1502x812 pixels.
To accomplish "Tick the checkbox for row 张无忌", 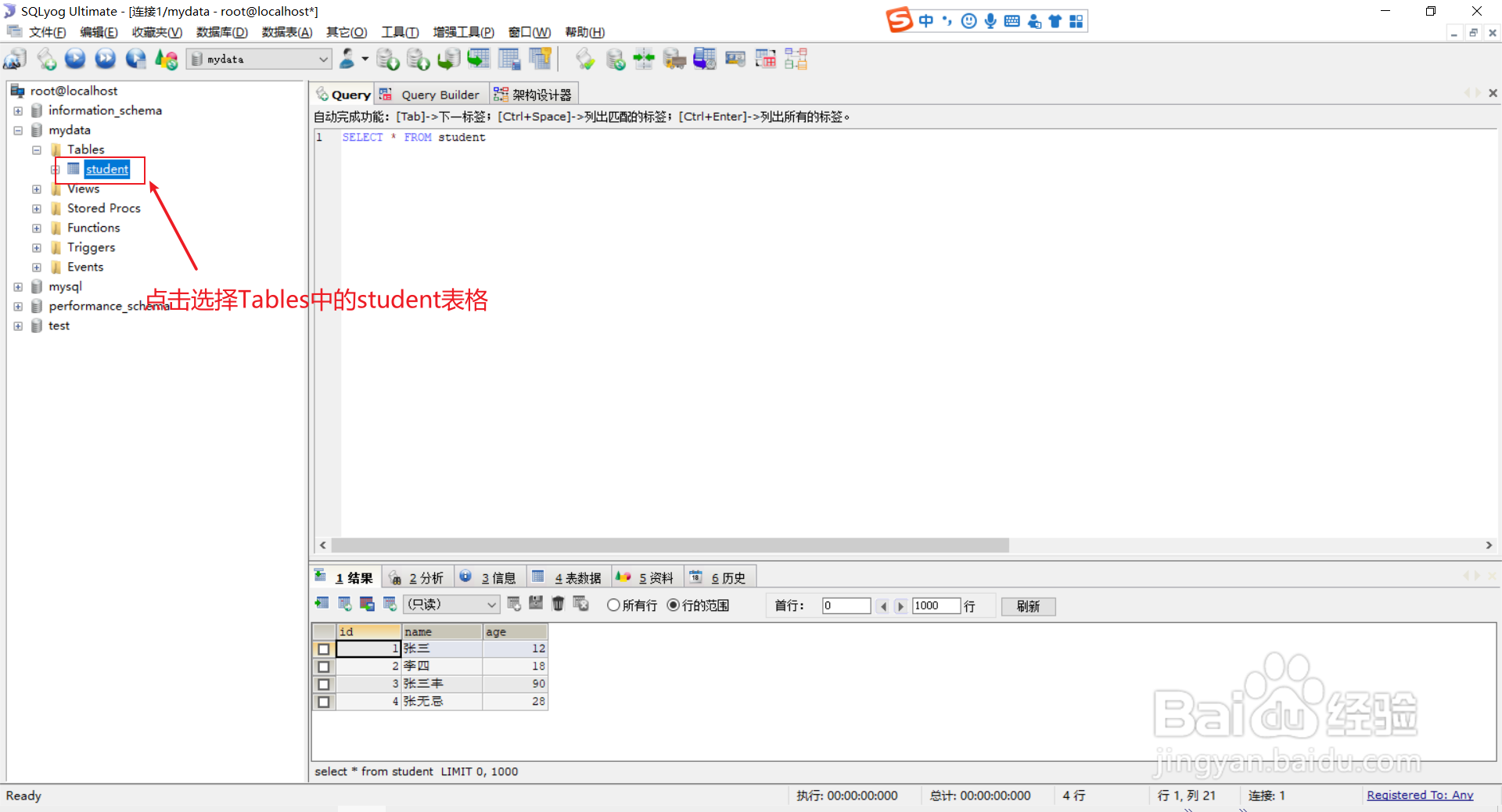I will pyautogui.click(x=324, y=702).
